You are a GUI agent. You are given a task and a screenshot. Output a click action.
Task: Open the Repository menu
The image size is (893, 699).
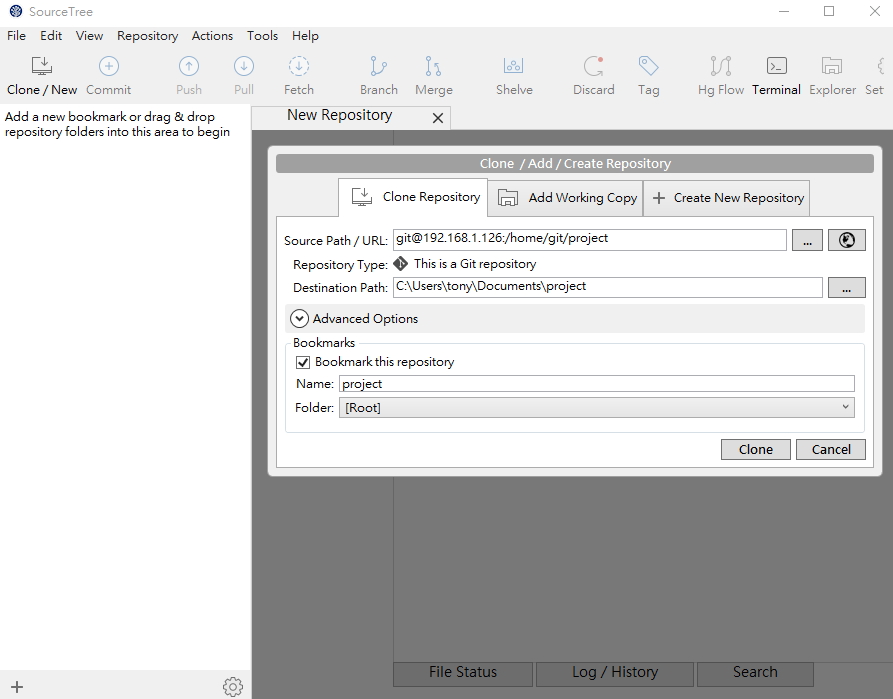[148, 36]
